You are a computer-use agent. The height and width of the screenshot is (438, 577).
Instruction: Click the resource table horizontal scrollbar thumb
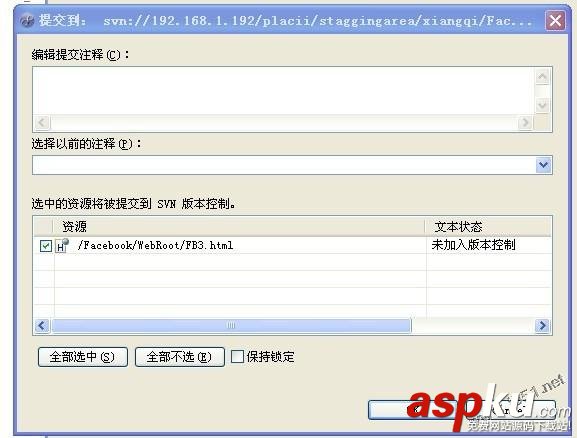(x=231, y=325)
